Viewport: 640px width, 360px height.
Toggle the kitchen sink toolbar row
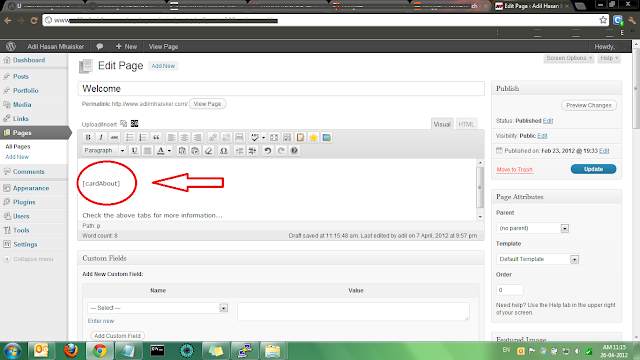pyautogui.click(x=287, y=138)
